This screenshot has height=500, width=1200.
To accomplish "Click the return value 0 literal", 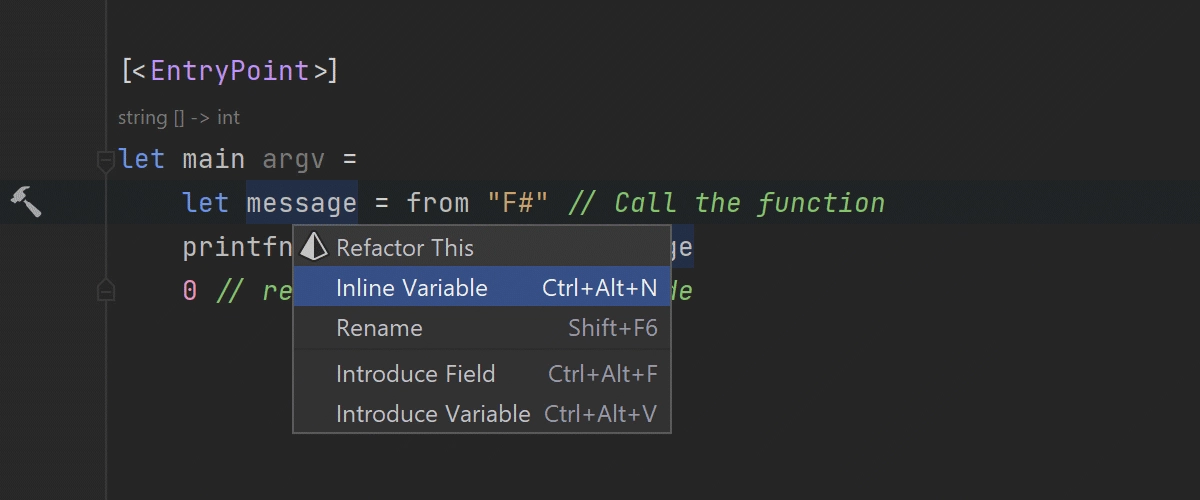I will pyautogui.click(x=190, y=291).
